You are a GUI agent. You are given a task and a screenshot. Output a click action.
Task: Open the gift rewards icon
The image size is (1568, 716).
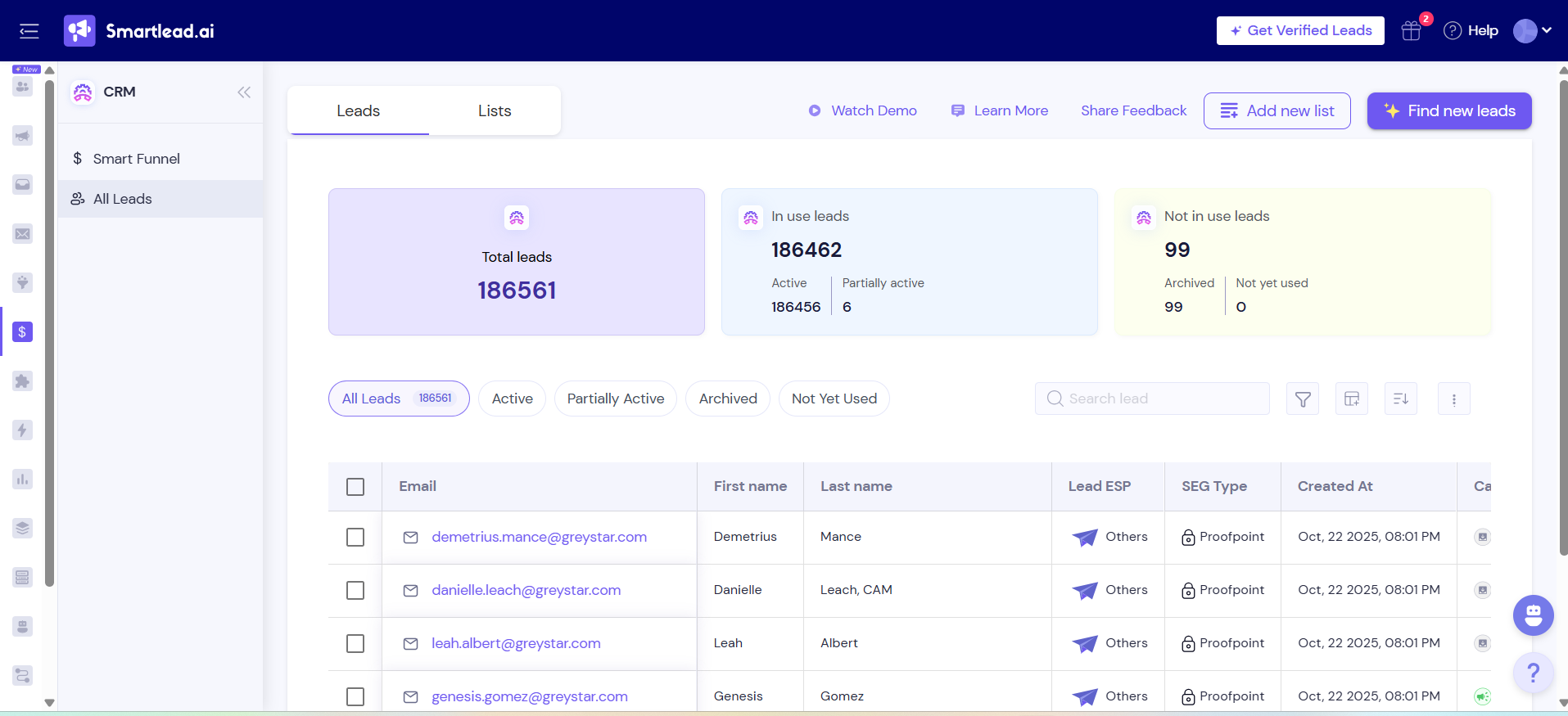click(x=1412, y=31)
